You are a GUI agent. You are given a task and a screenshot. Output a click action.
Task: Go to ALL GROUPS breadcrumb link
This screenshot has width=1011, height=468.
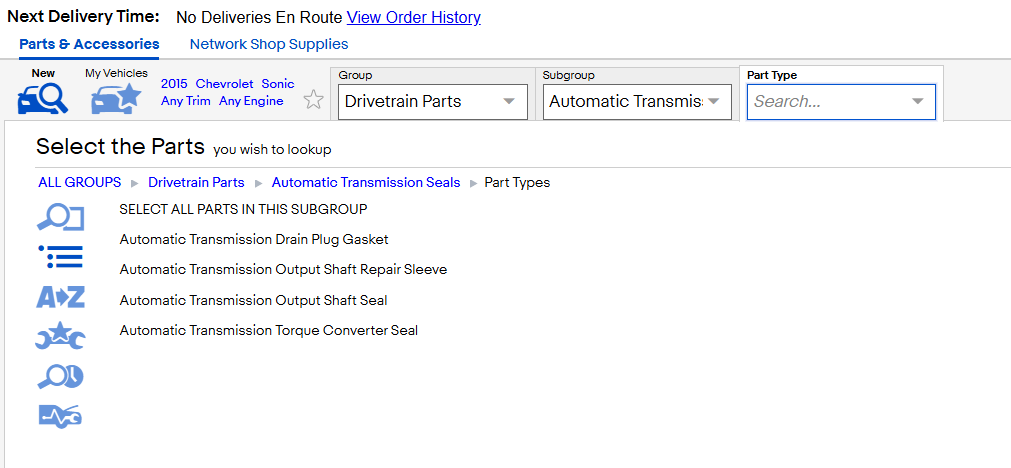click(x=80, y=182)
